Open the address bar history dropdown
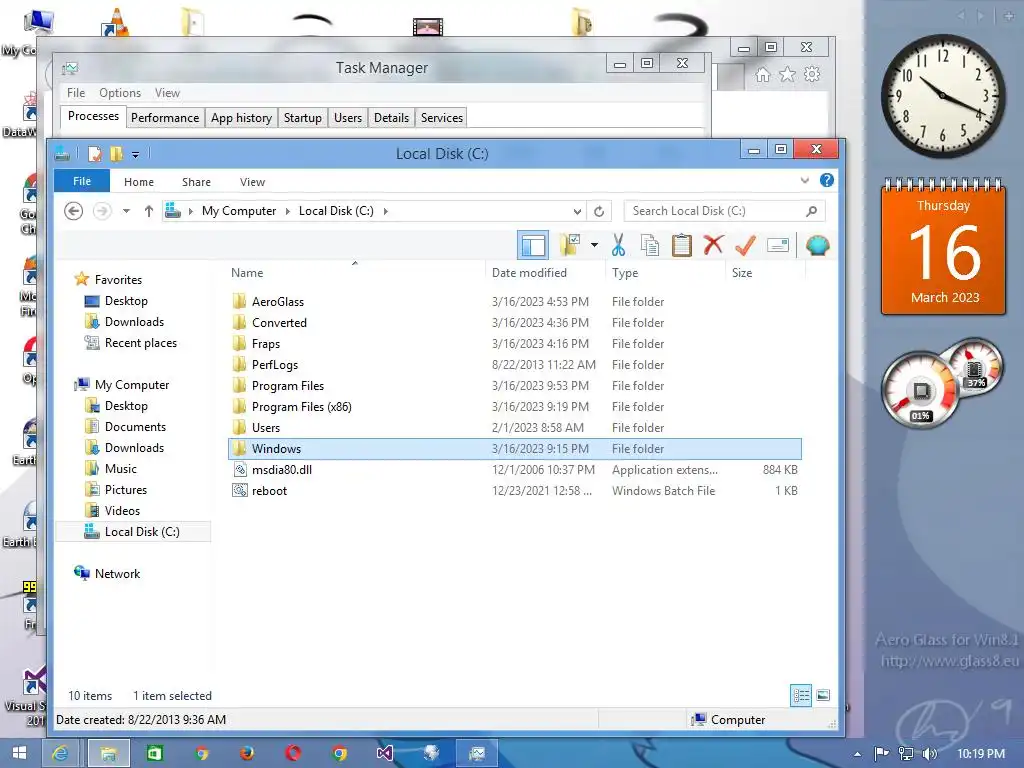The image size is (1024, 768). 577,211
